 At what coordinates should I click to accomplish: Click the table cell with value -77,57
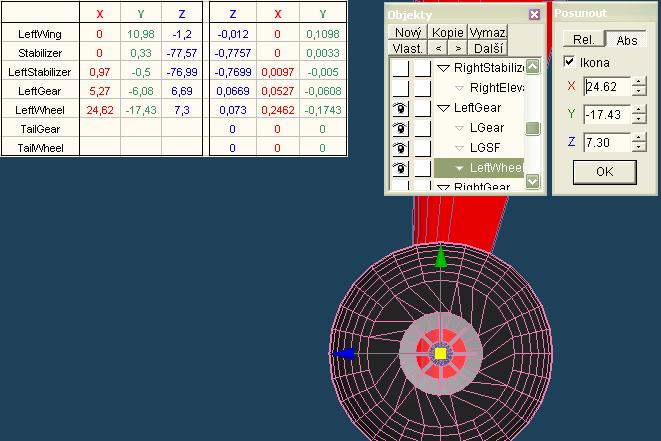point(182,53)
